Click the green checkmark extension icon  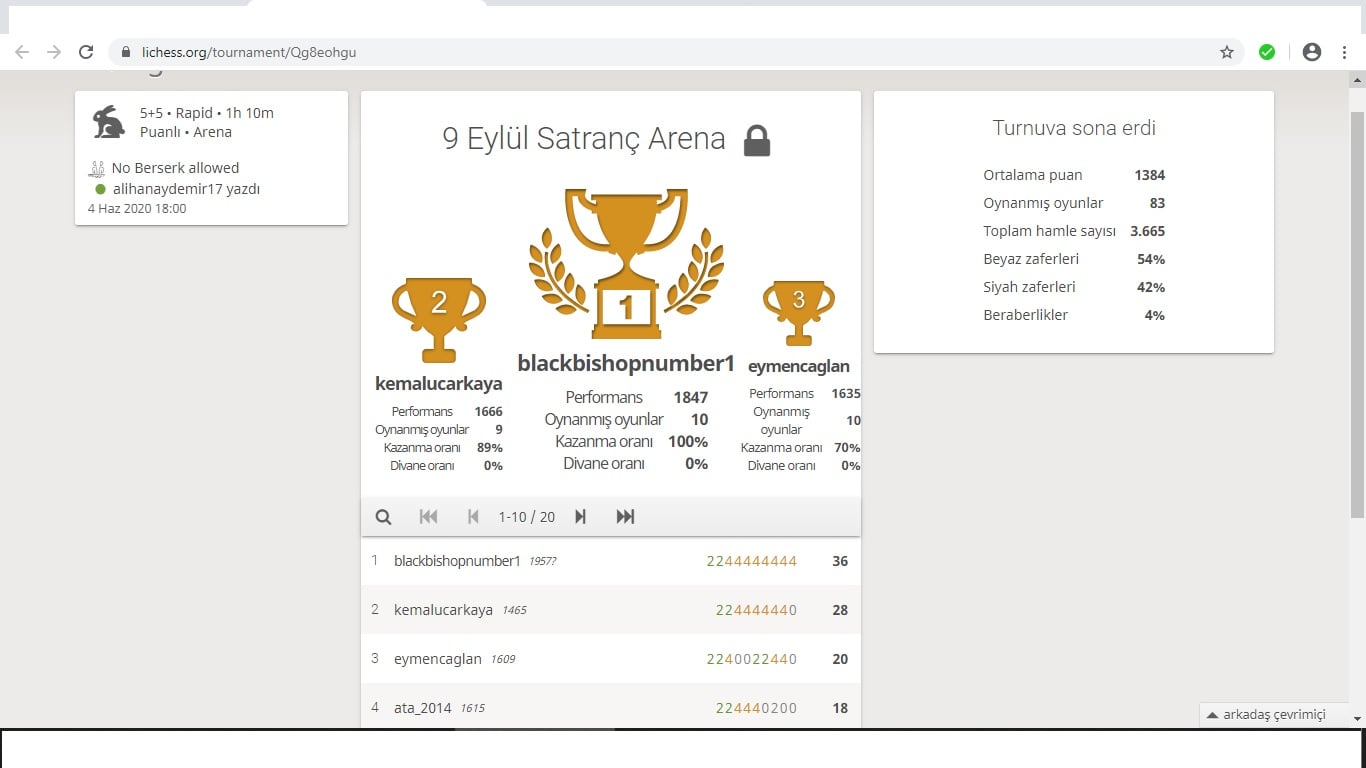pyautogui.click(x=1267, y=52)
